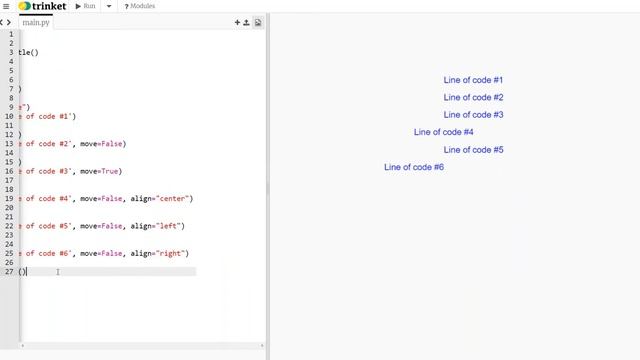
Task: Click the horizontal scrollbar left arrow
Action: click(22, 346)
